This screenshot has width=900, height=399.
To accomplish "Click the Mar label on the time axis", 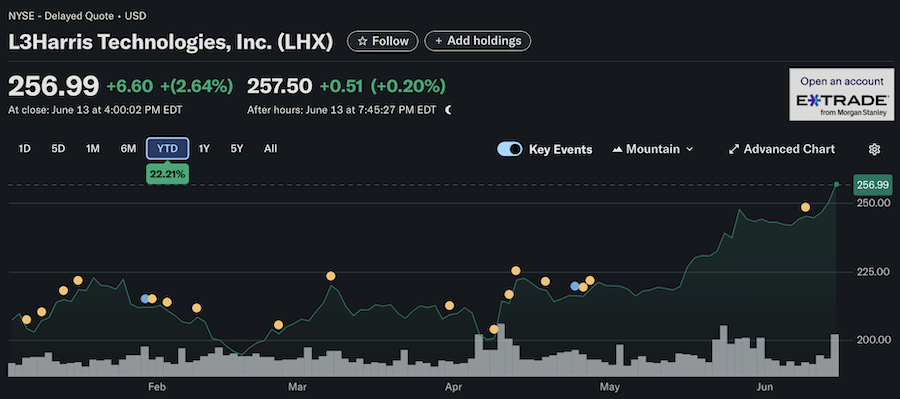I will click(298, 387).
